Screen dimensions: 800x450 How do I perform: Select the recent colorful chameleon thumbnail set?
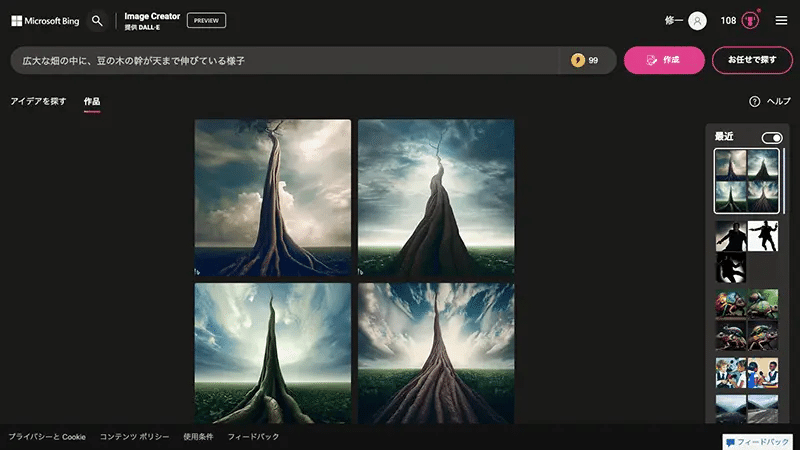746,319
